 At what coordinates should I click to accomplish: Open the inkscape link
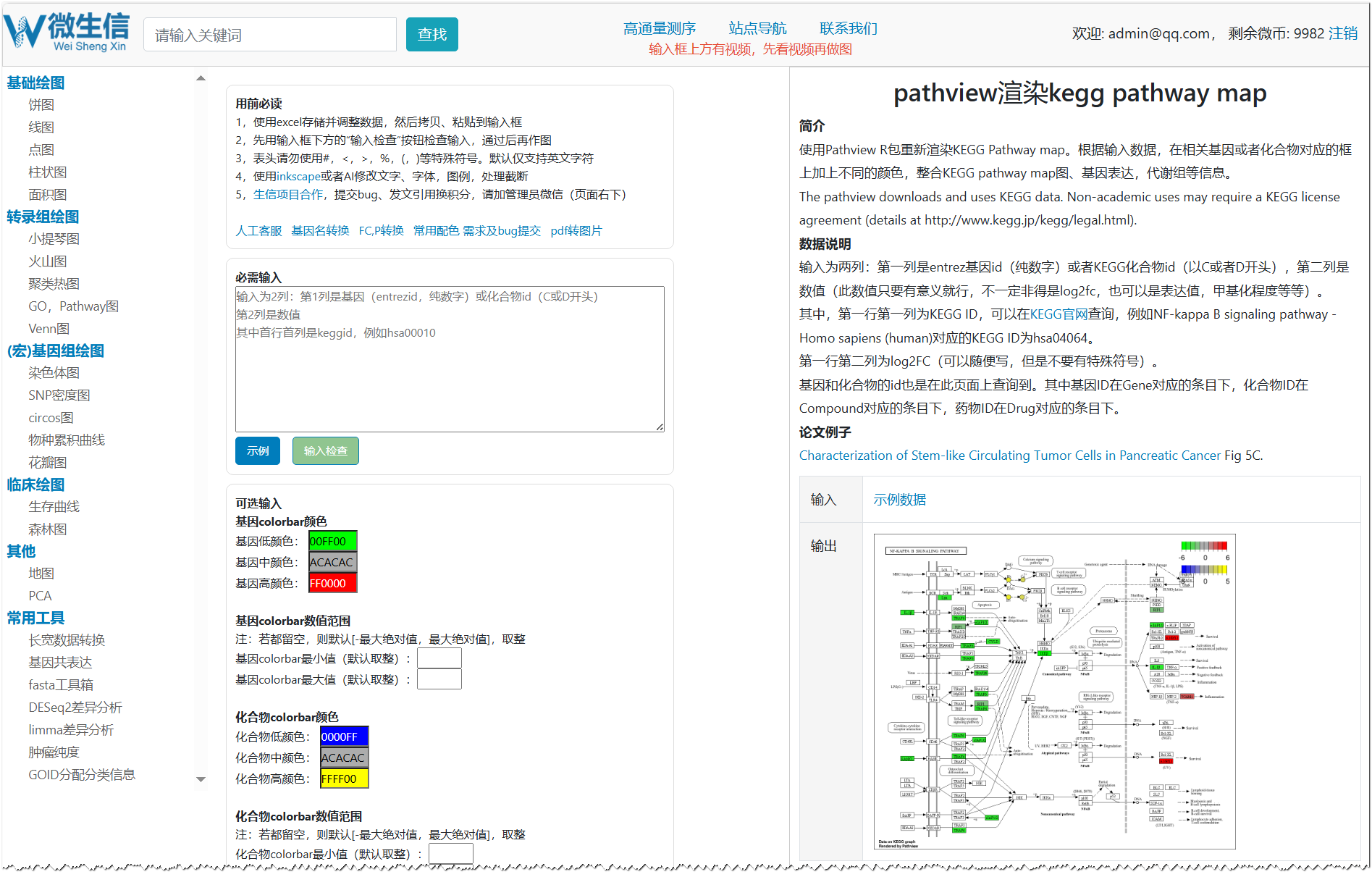[x=298, y=176]
